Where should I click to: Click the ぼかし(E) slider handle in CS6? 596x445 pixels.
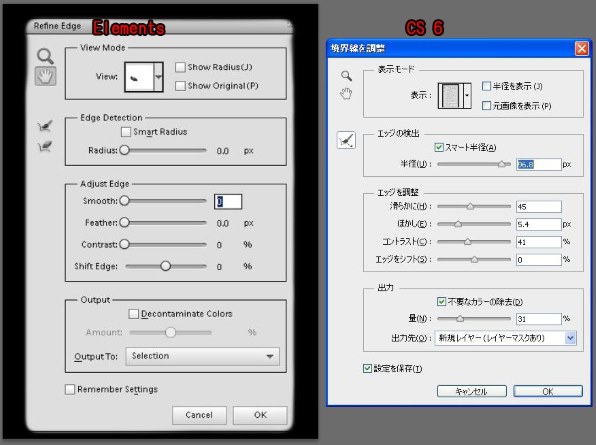[x=458, y=224]
